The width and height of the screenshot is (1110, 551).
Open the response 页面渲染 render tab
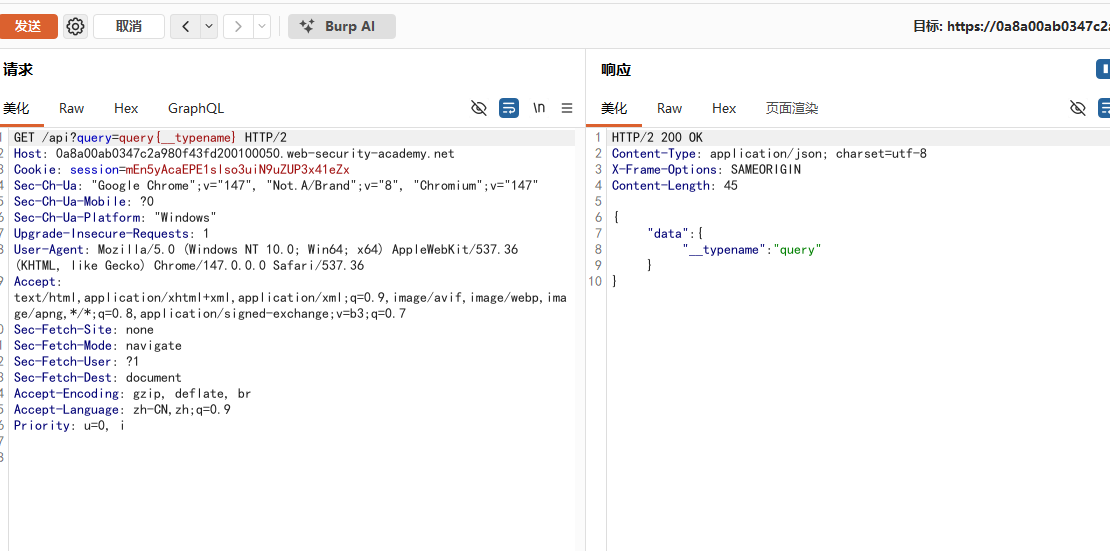[x=792, y=108]
